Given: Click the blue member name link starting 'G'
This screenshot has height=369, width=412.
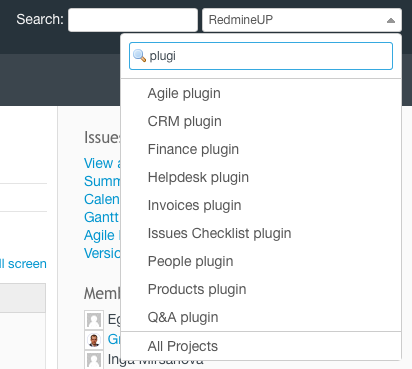Looking at the screenshot, I should (x=114, y=339).
